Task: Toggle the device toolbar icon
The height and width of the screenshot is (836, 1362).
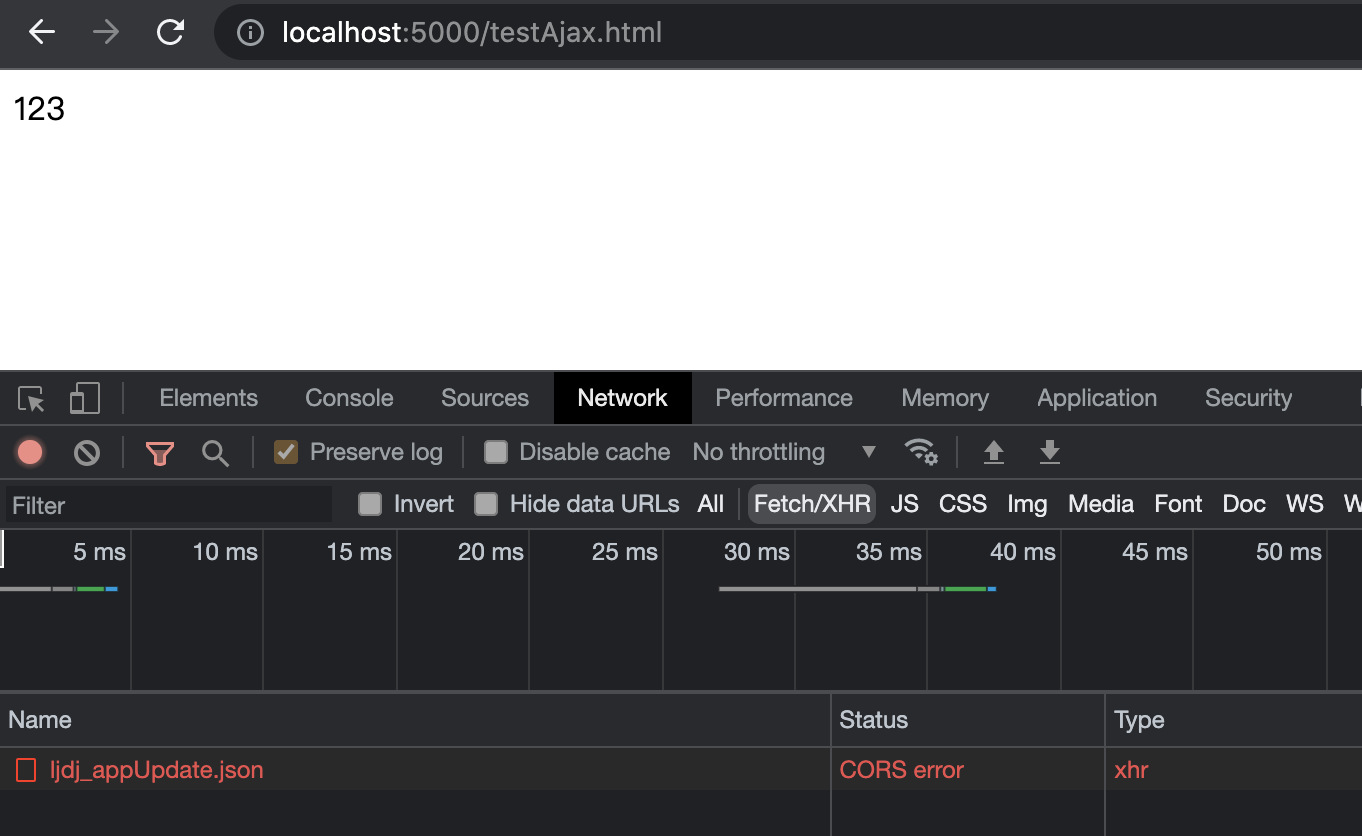Action: (x=84, y=399)
